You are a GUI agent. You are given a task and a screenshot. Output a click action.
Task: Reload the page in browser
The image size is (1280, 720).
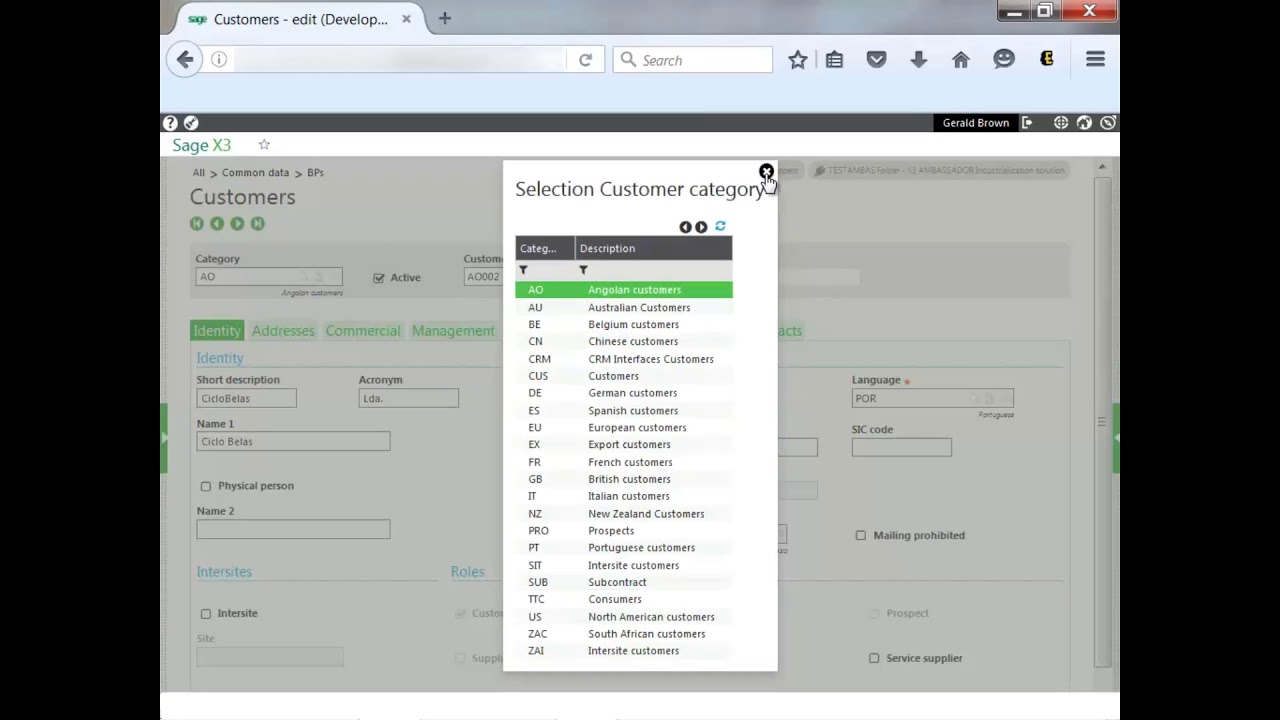tap(585, 60)
